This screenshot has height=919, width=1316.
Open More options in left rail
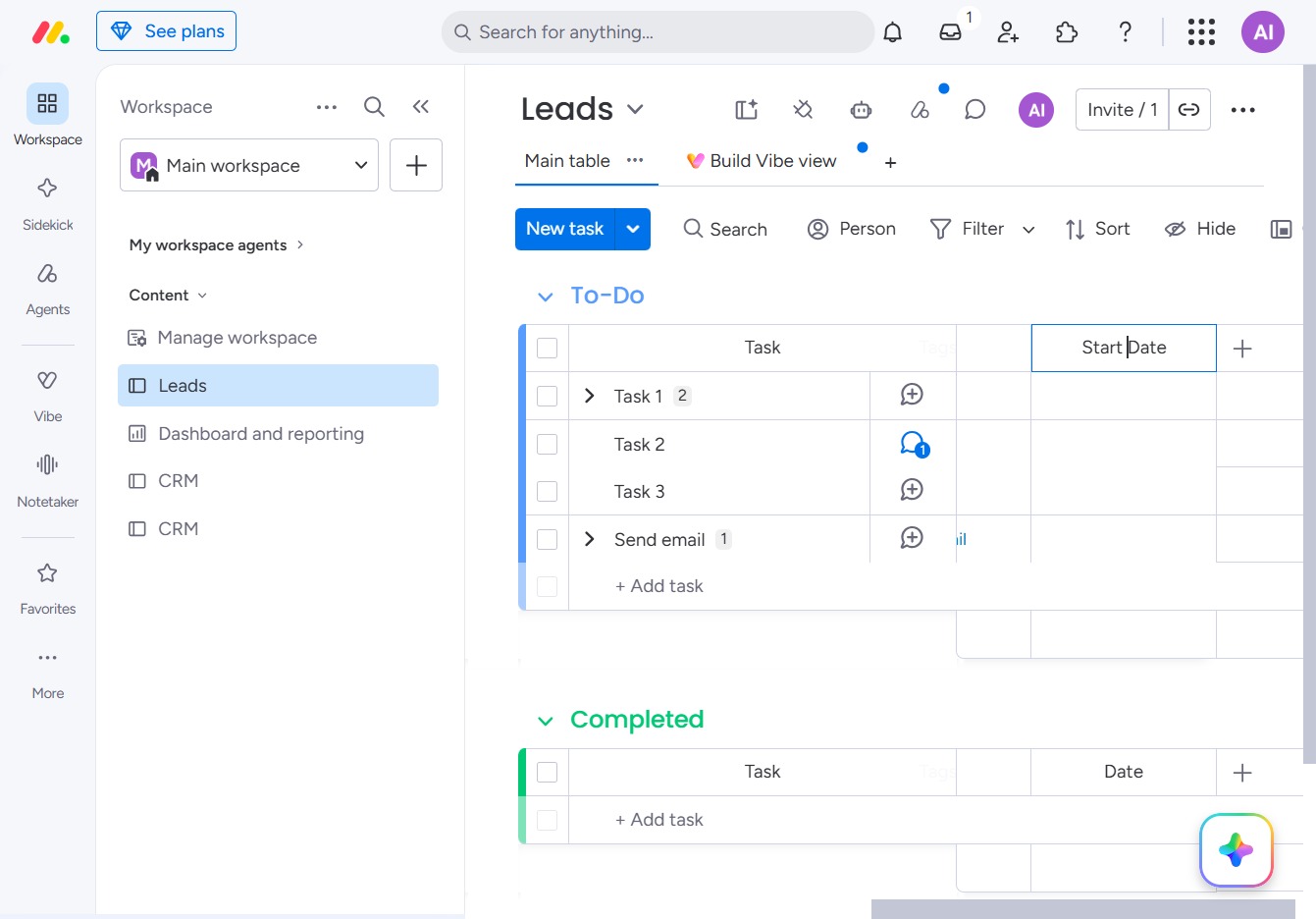pyautogui.click(x=47, y=673)
